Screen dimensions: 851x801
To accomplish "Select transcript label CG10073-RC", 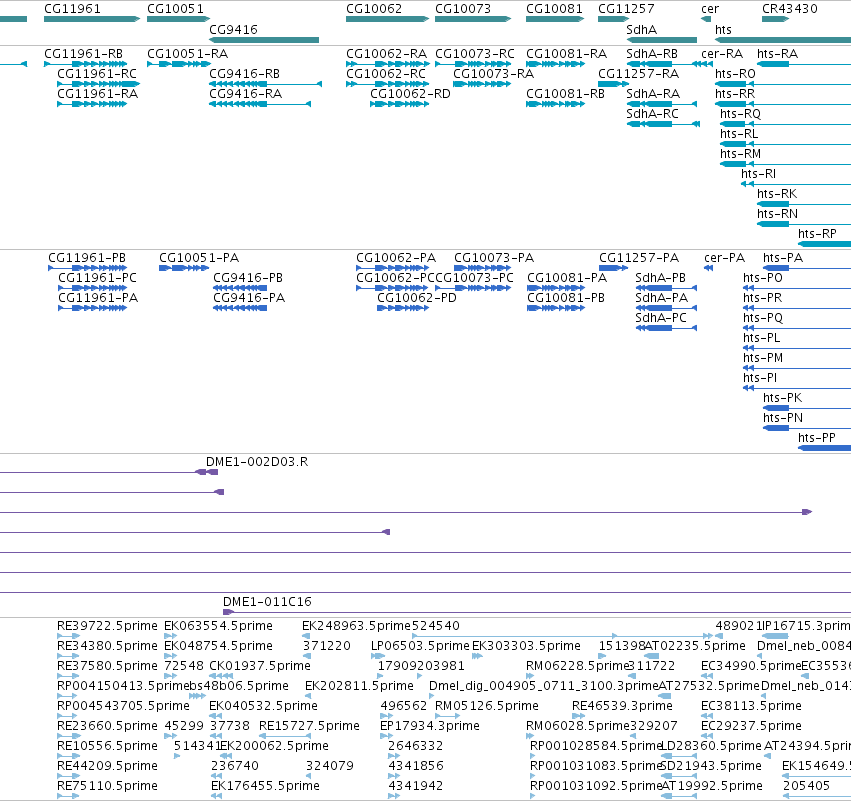I will (475, 54).
